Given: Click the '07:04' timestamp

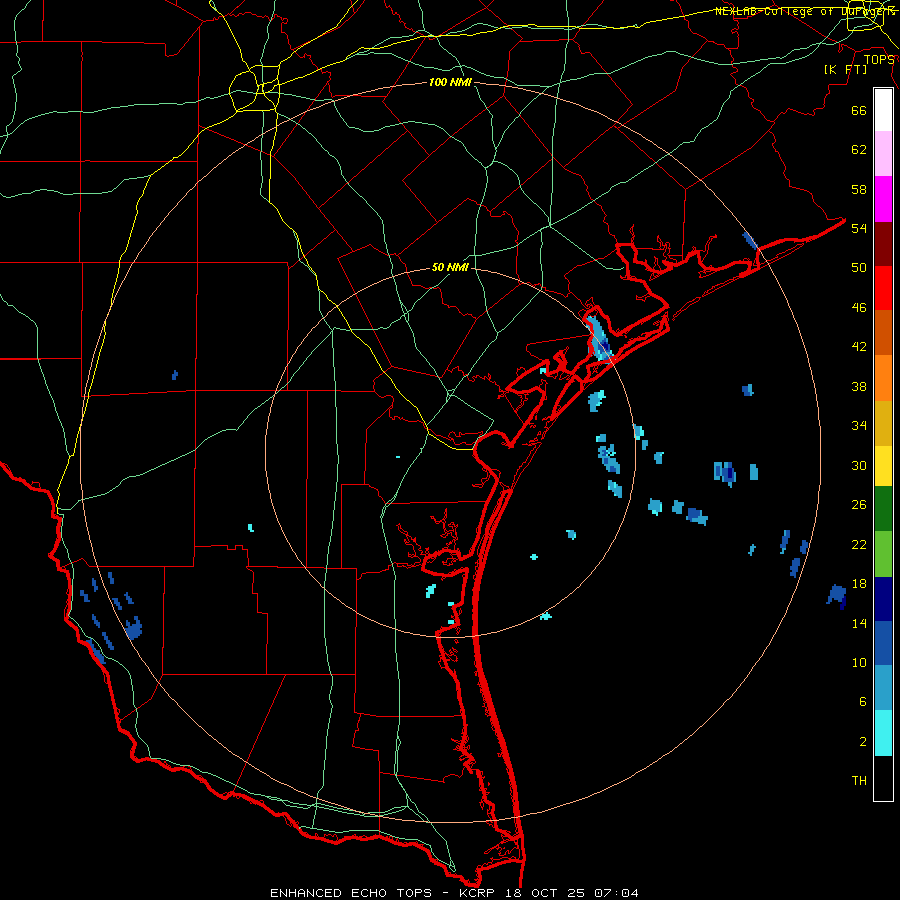Looking at the screenshot, I should [x=616, y=893].
